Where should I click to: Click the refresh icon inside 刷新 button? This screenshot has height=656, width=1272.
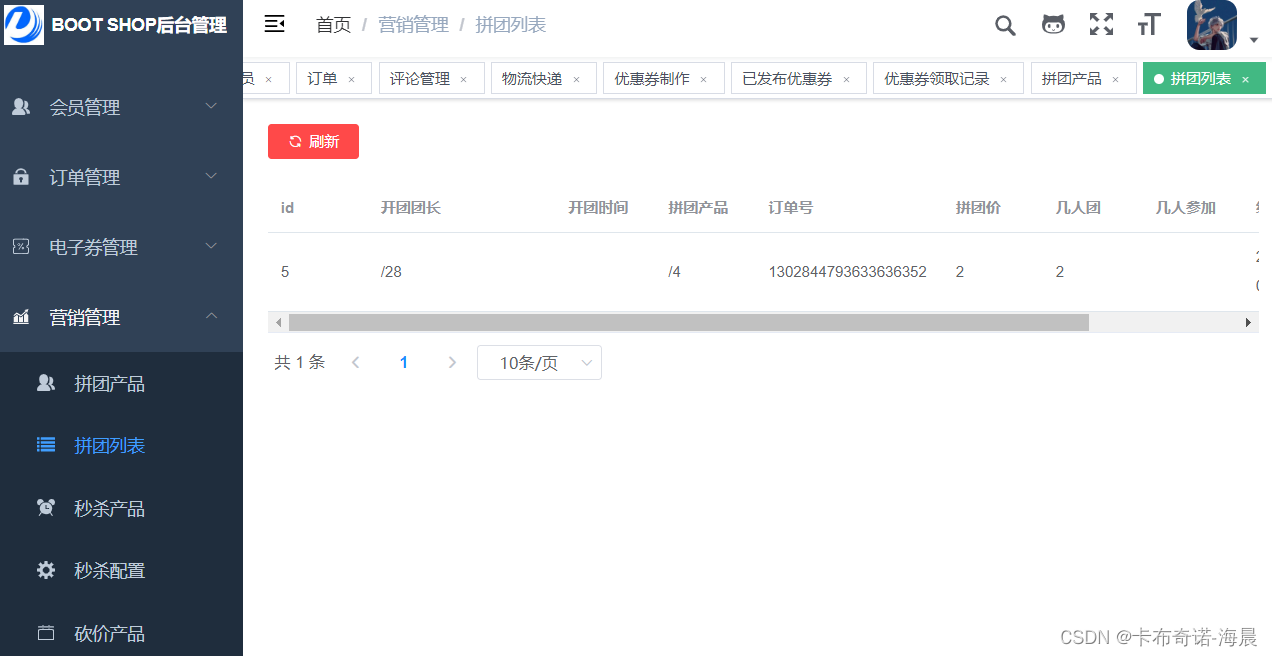pos(295,141)
